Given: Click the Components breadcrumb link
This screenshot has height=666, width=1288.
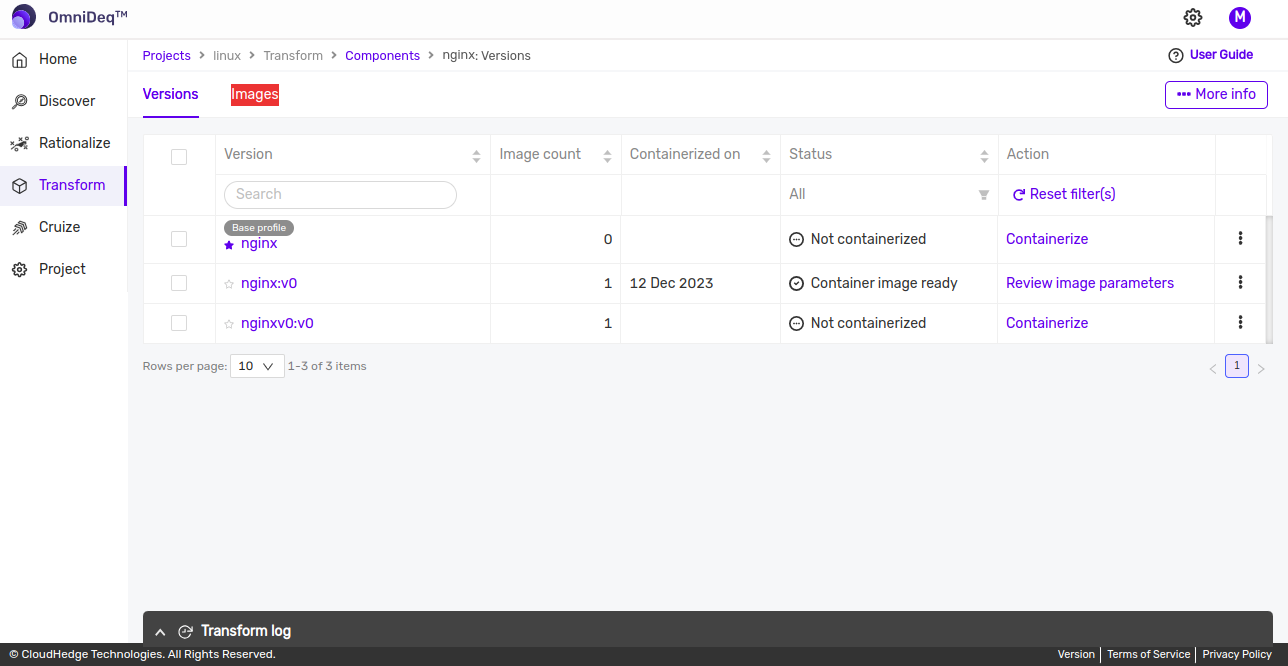Looking at the screenshot, I should [382, 56].
